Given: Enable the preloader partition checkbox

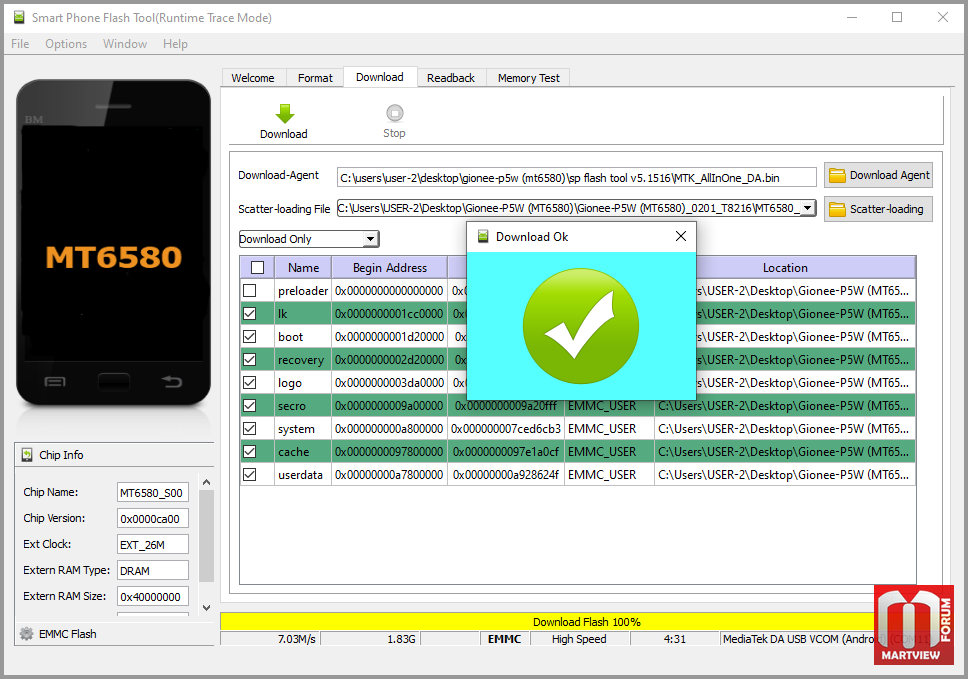Looking at the screenshot, I should pos(249,290).
